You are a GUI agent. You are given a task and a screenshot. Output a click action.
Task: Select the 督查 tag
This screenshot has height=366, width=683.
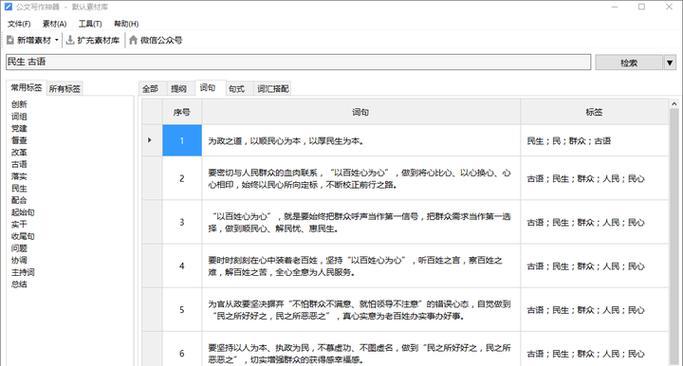coord(19,140)
